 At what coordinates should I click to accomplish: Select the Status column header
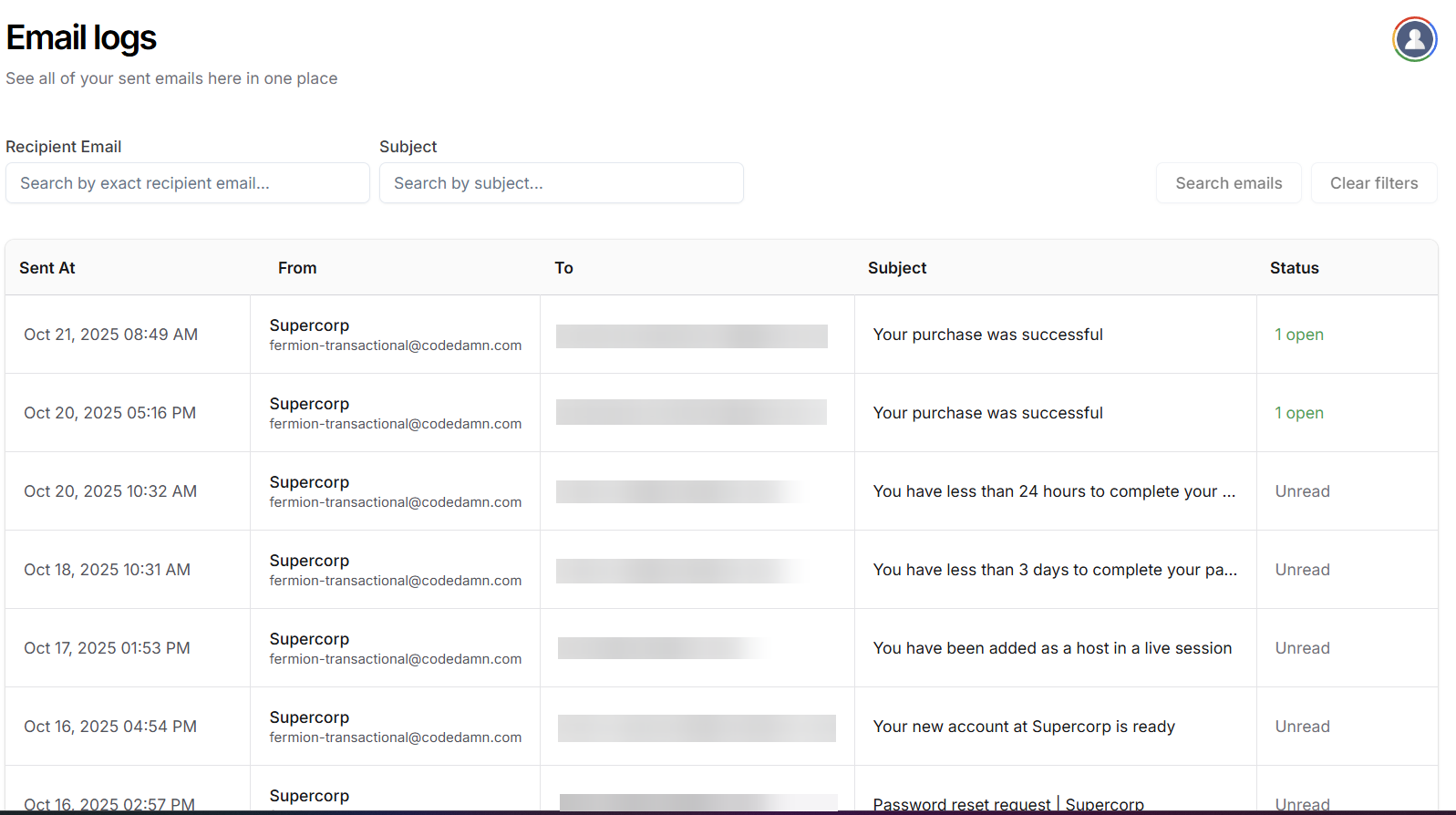[1294, 268]
